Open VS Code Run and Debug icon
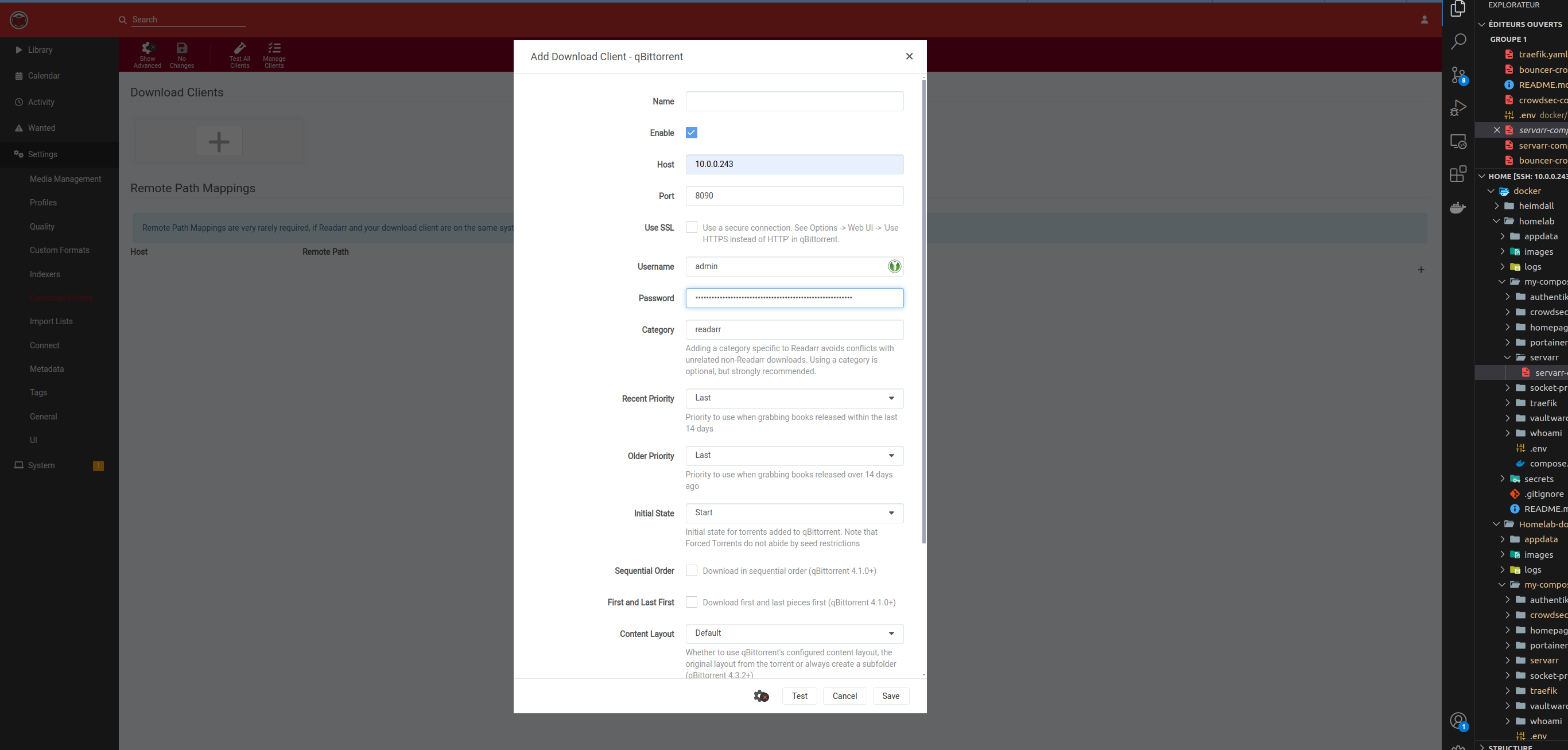Image resolution: width=1568 pixels, height=750 pixels. click(1458, 108)
